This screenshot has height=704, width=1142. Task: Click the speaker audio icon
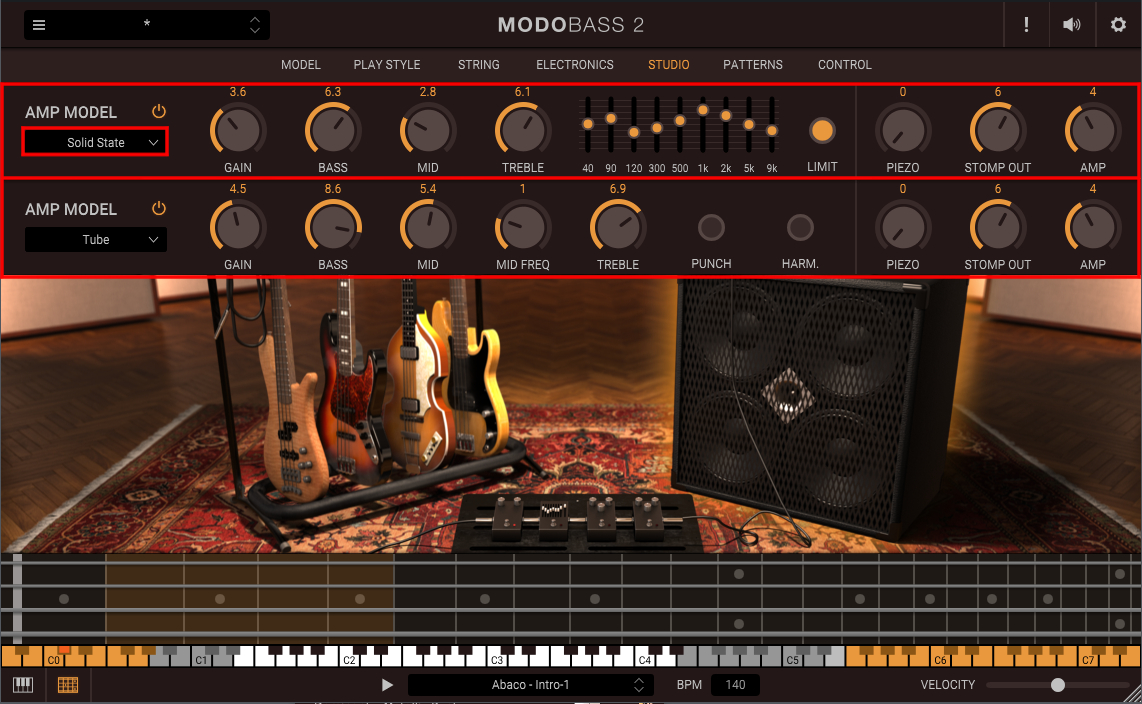coord(1072,25)
